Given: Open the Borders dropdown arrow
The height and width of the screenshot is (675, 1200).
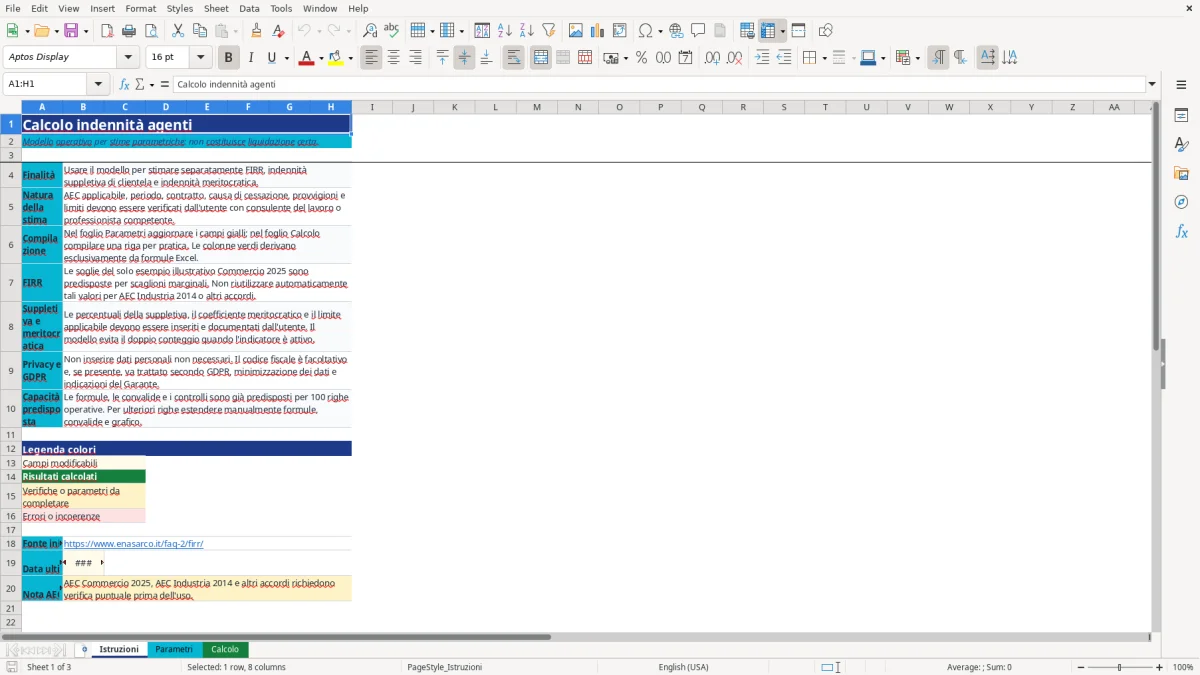Looking at the screenshot, I should tap(824, 58).
